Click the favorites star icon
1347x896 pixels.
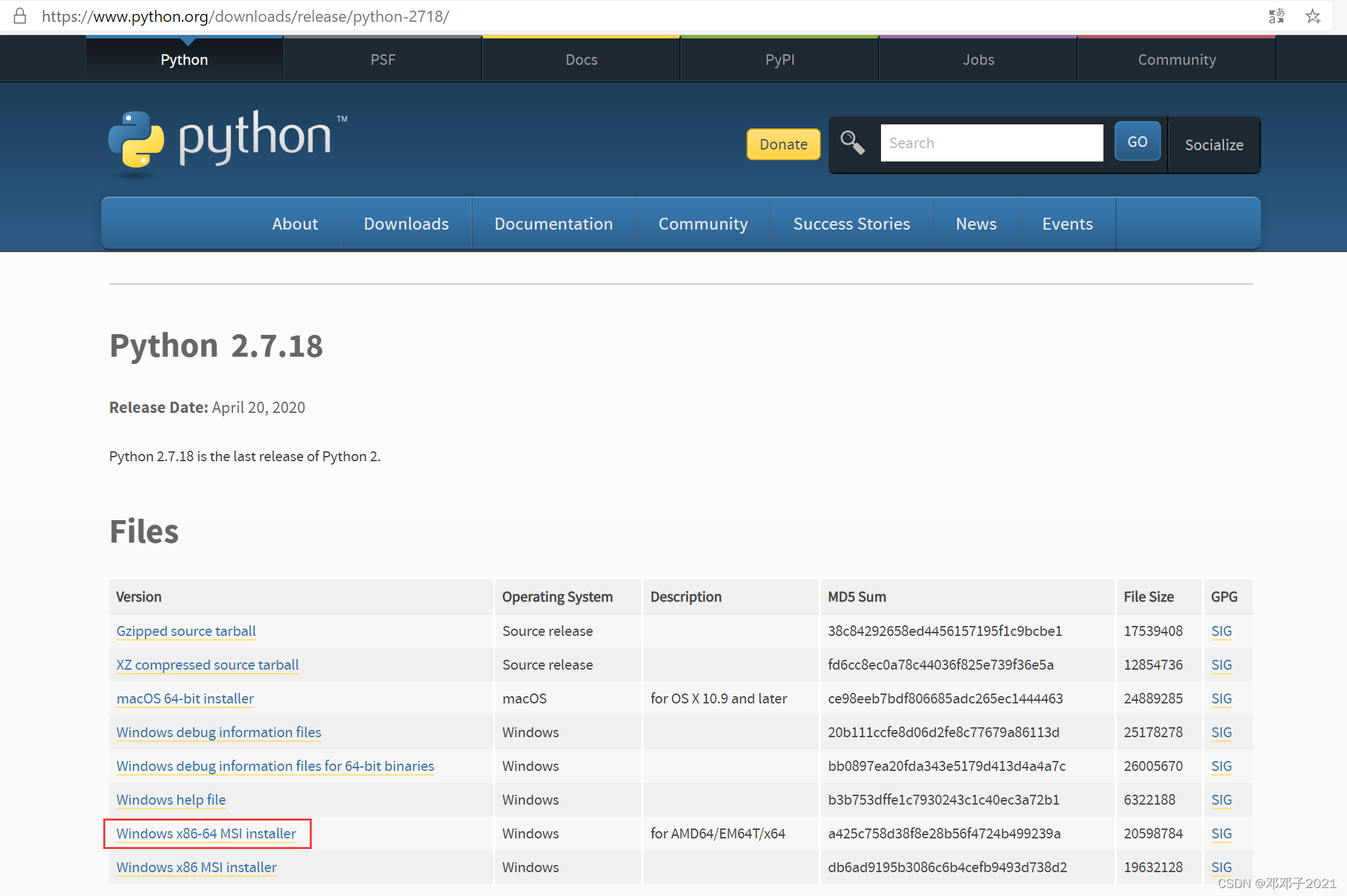[x=1313, y=16]
